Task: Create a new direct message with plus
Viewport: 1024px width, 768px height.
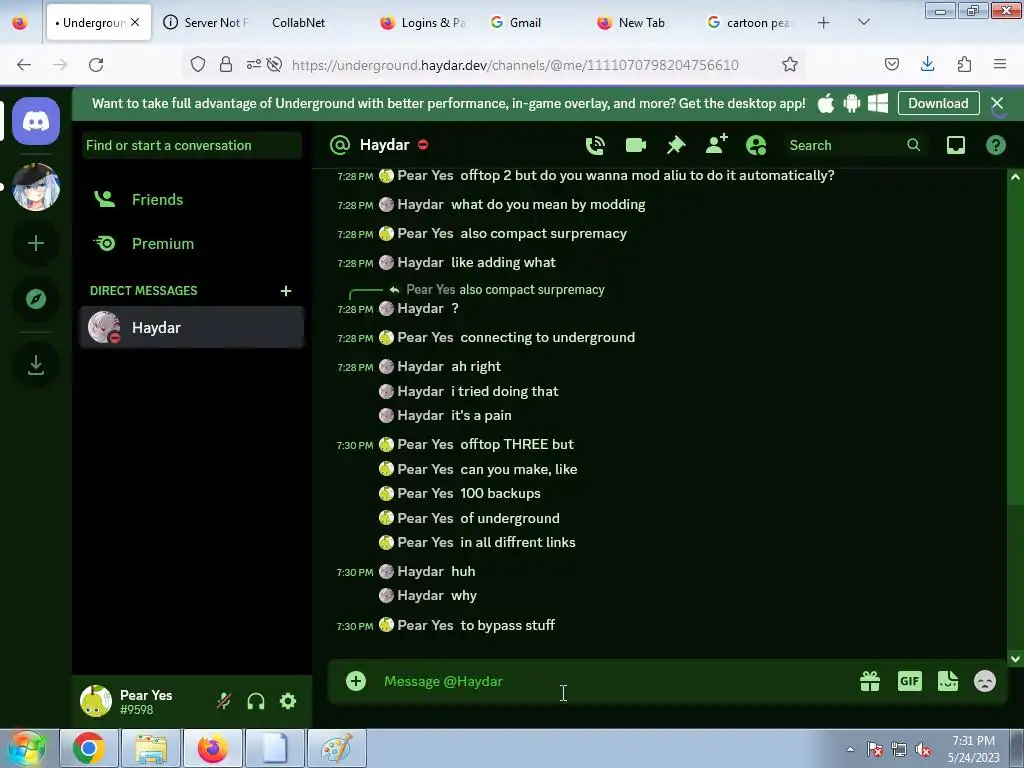Action: [x=285, y=291]
